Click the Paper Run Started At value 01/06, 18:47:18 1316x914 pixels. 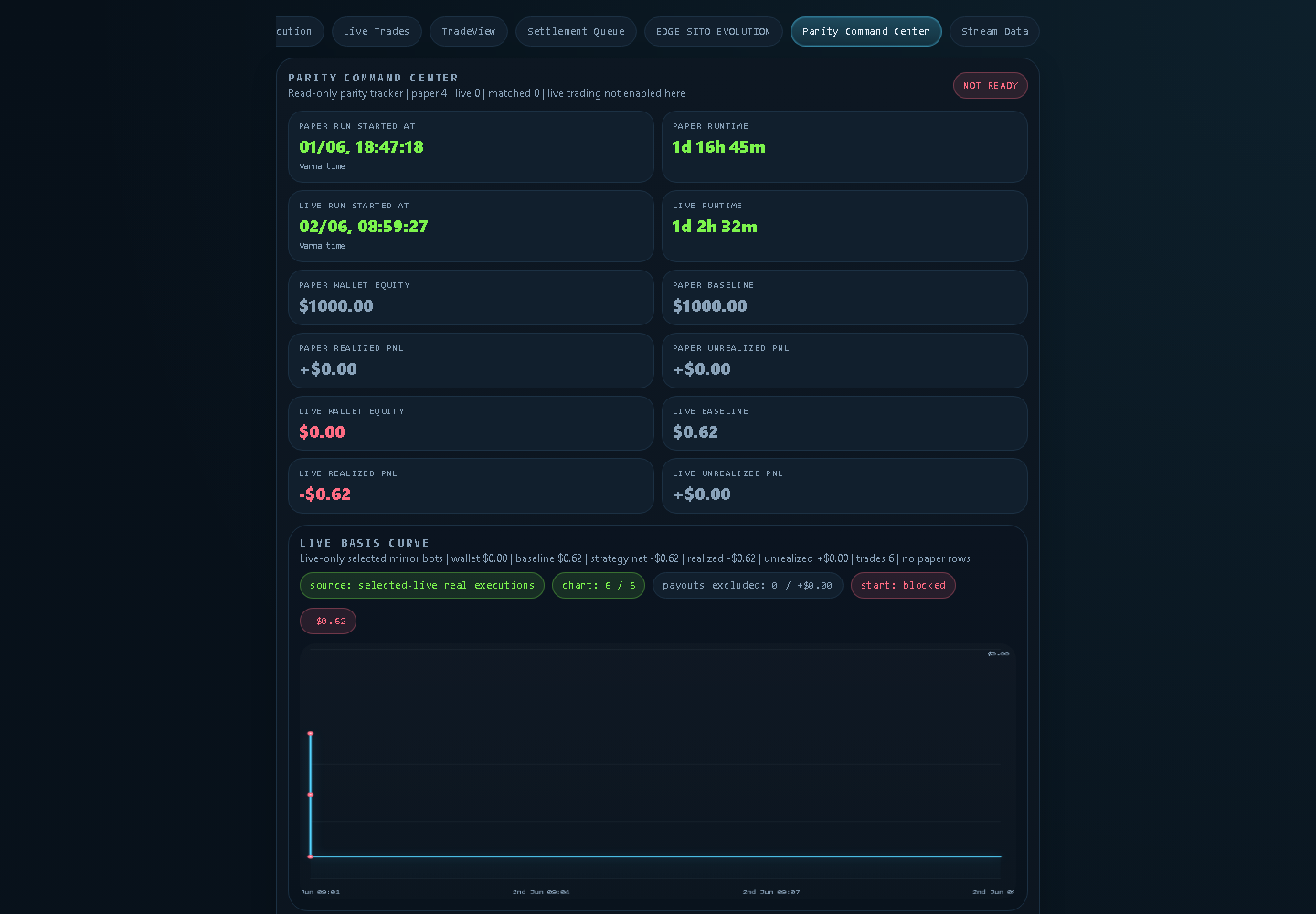tap(361, 147)
